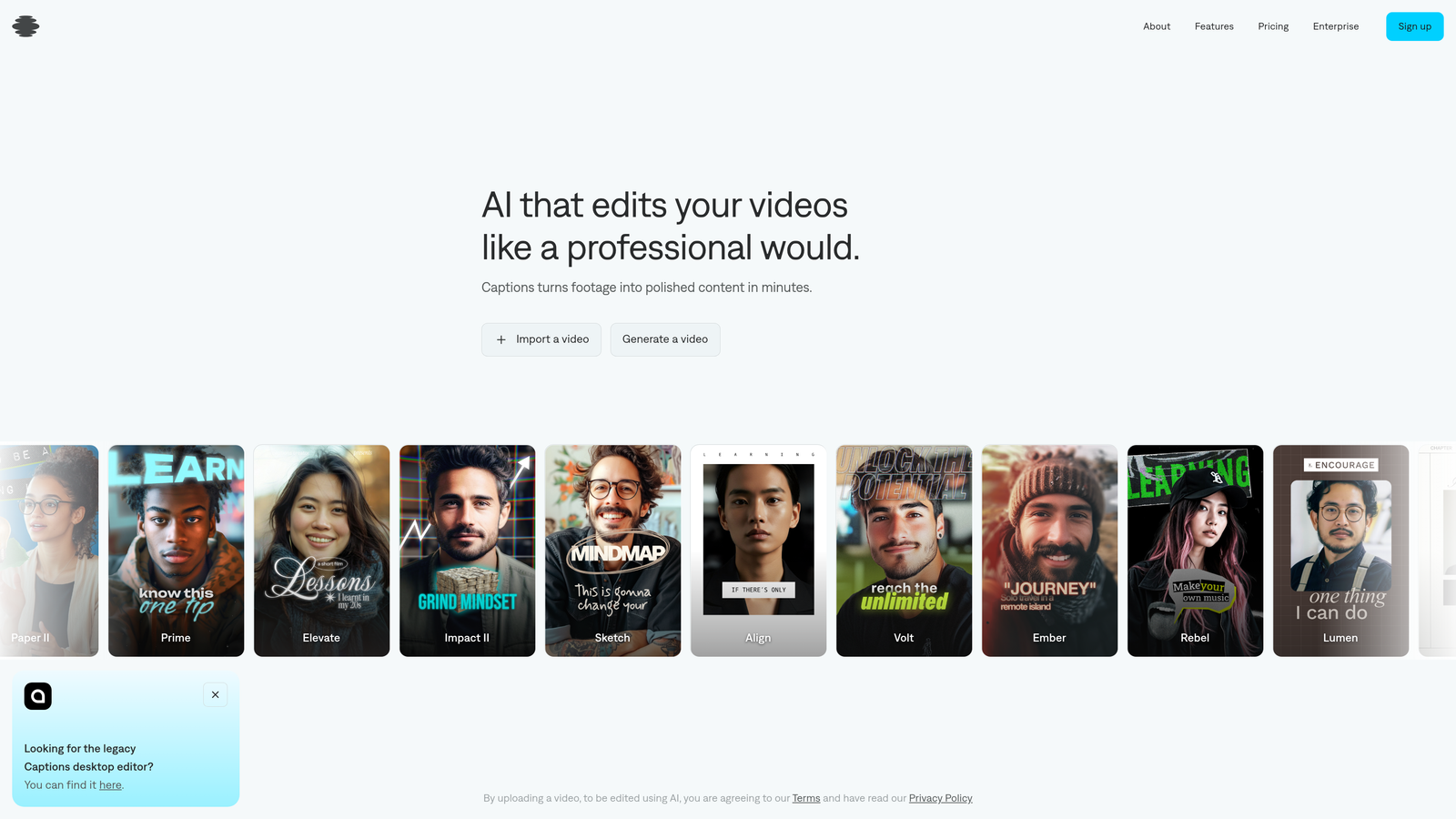Click the Sign up button
The width and height of the screenshot is (1456, 819).
click(x=1414, y=26)
